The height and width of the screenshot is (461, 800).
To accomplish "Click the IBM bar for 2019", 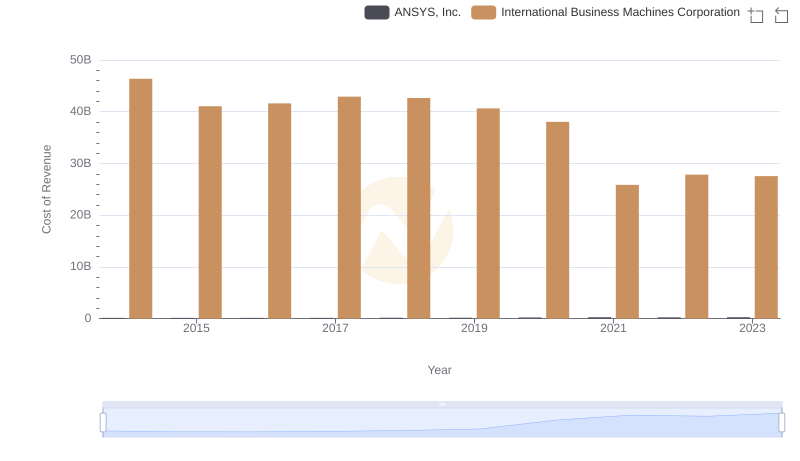I will click(x=488, y=213).
